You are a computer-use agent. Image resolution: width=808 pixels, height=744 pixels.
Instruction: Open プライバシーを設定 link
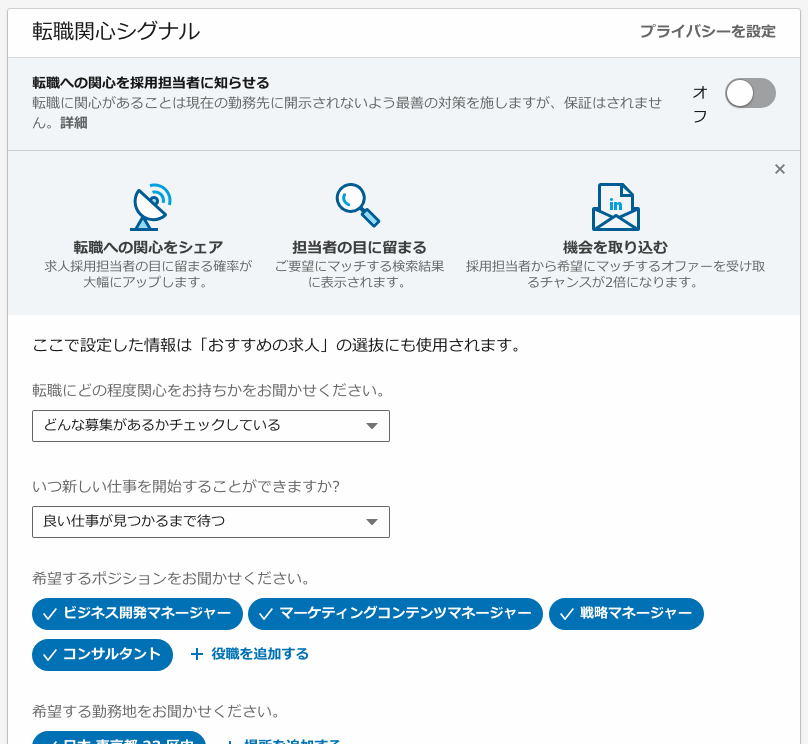[x=708, y=31]
